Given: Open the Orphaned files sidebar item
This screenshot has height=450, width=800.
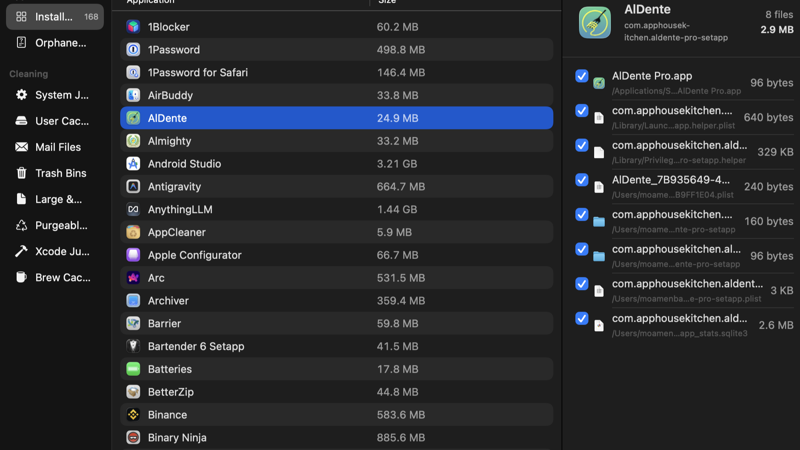Looking at the screenshot, I should [55, 43].
